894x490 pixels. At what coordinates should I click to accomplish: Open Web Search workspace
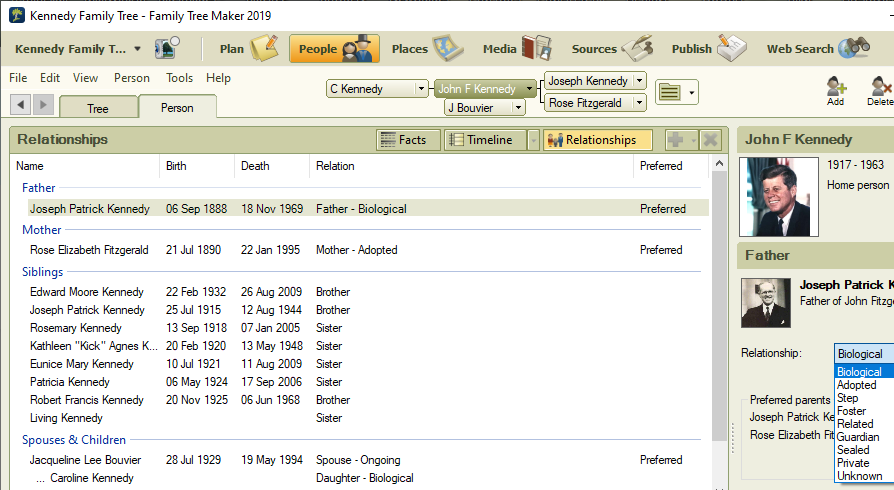click(x=816, y=48)
